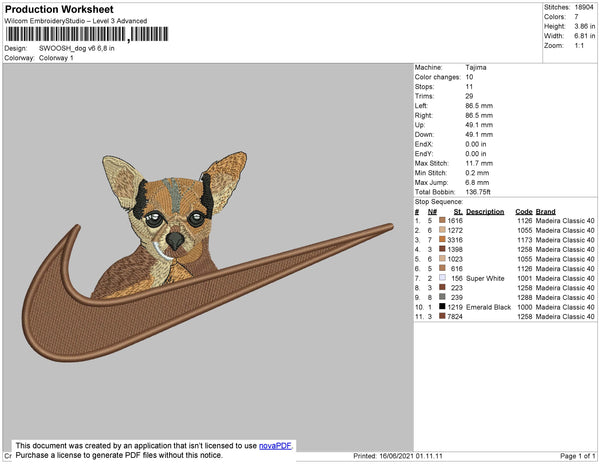Click the 'St.' column header
This screenshot has height=464, width=600.
(458, 212)
